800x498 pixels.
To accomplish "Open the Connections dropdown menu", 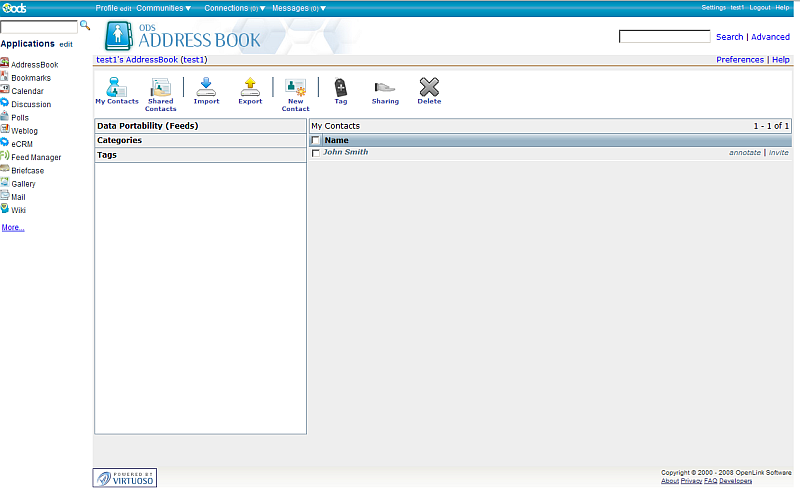I will 235,8.
